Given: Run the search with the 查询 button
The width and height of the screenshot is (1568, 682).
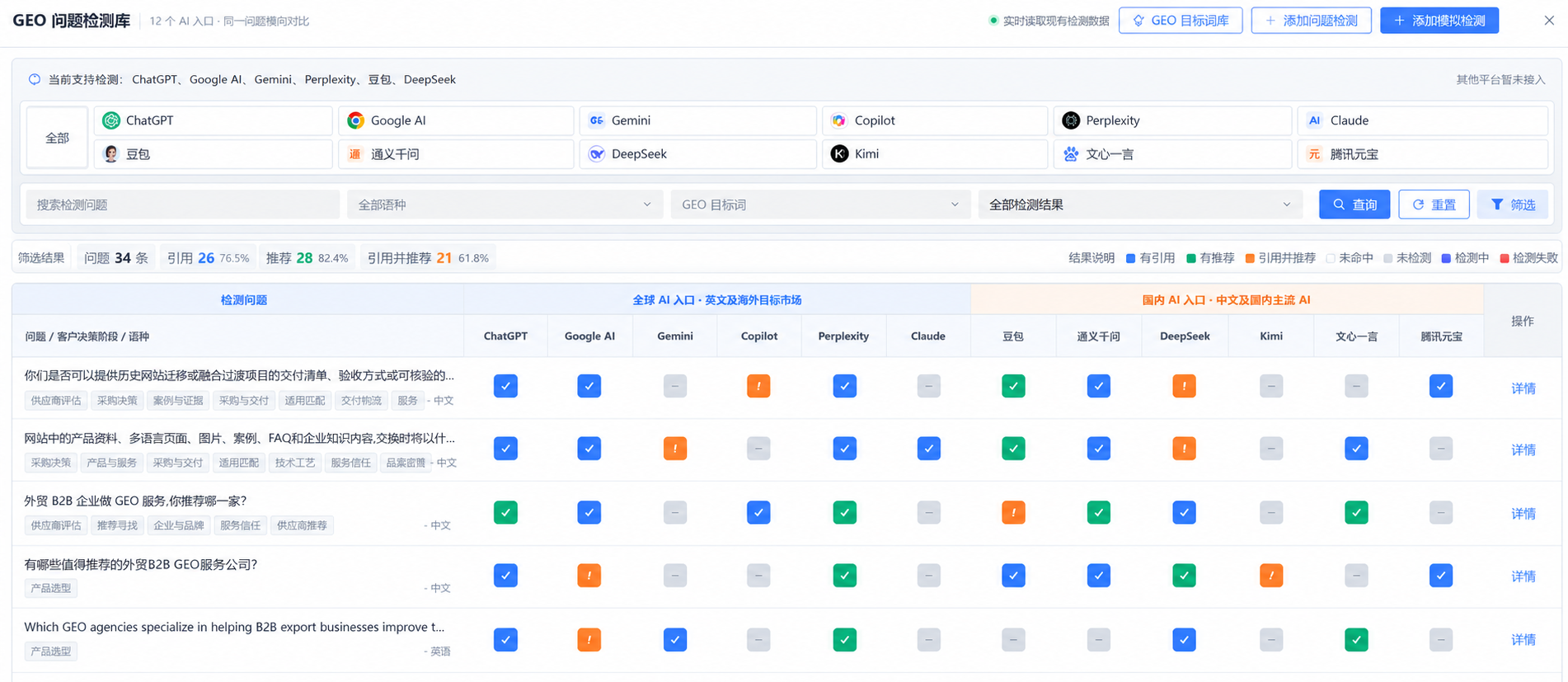Looking at the screenshot, I should (x=1354, y=205).
